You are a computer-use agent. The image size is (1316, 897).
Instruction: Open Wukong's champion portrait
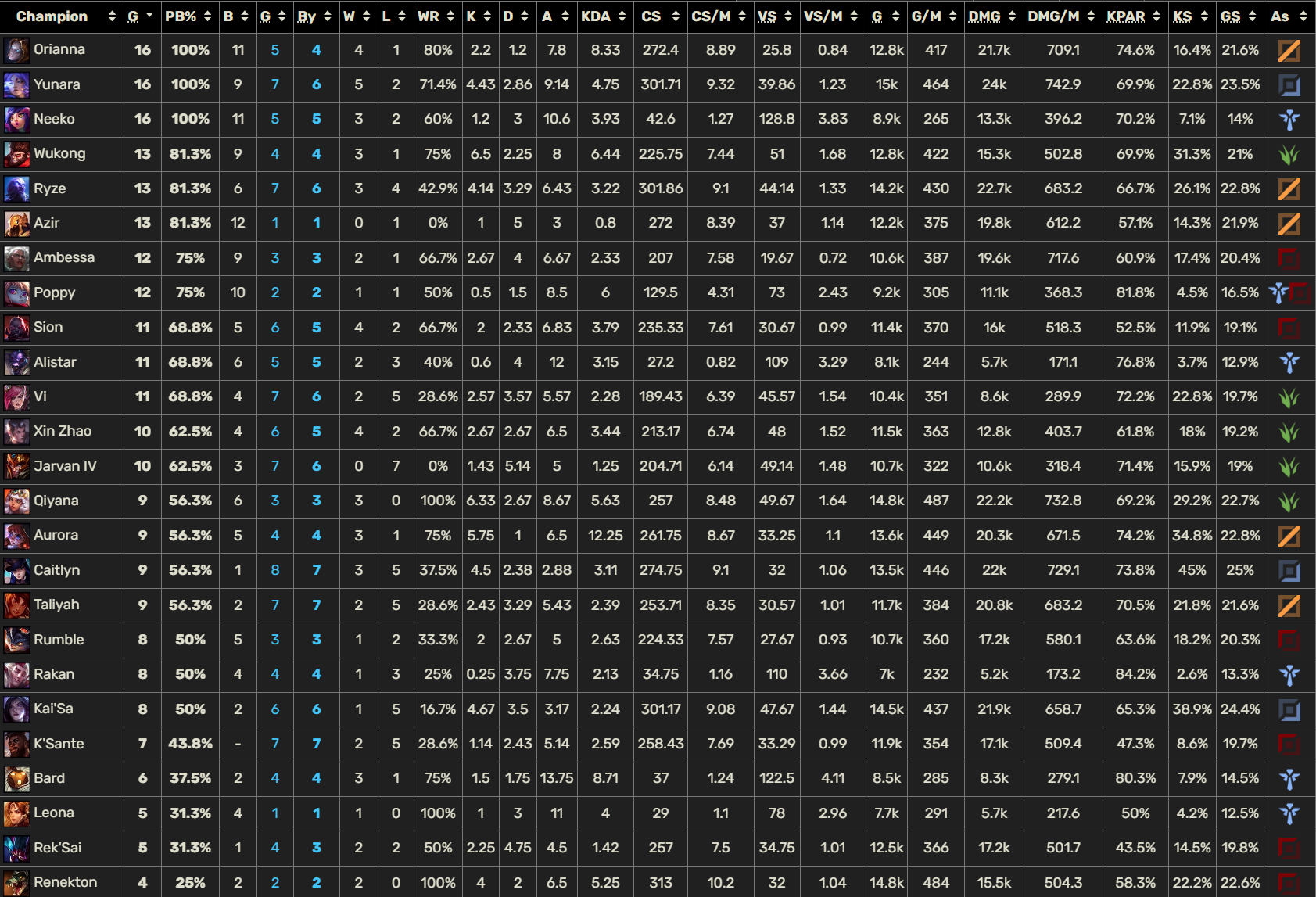coord(16,154)
